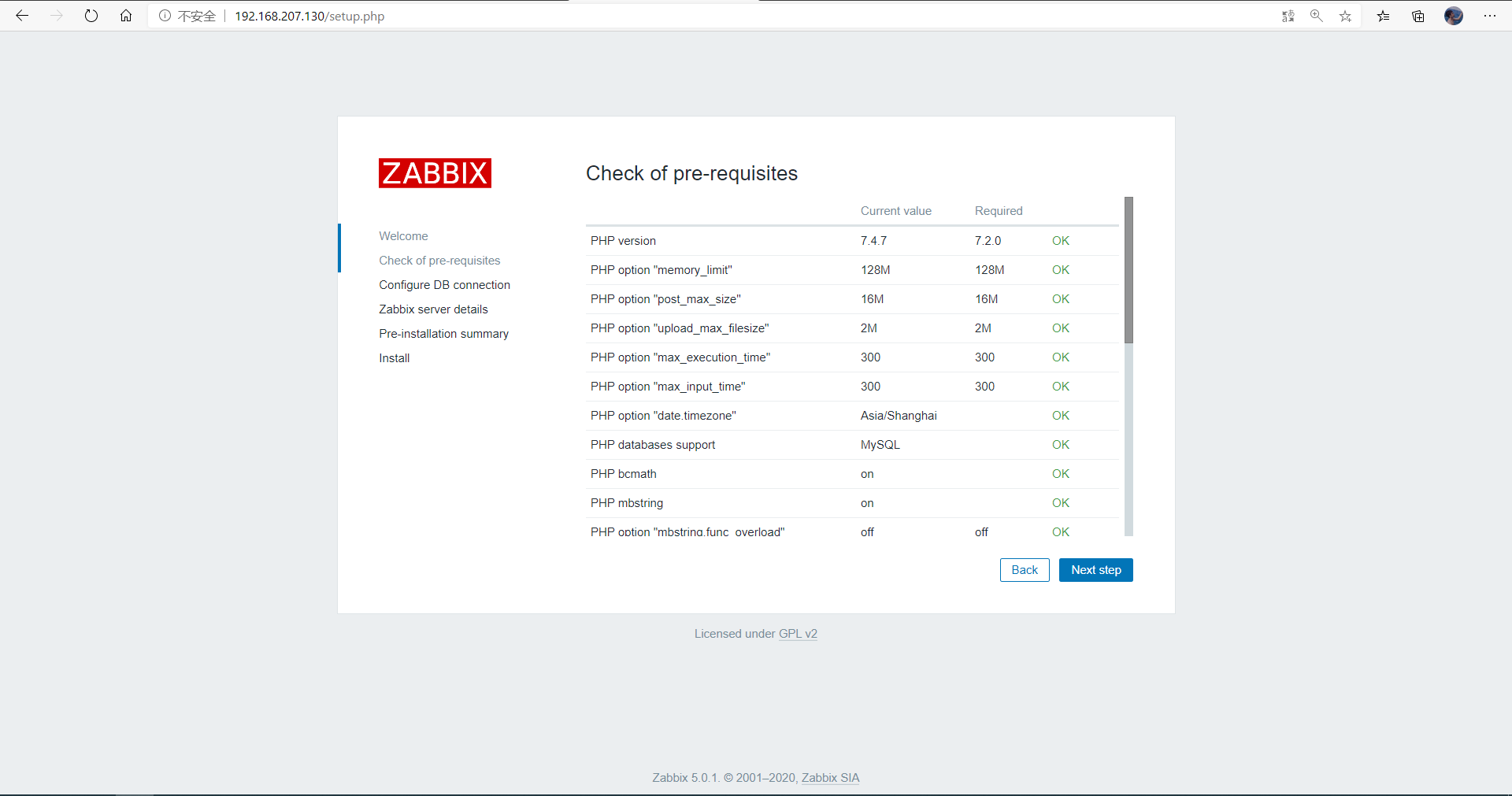
Task: Click PHP option "upload_max_filesize" label
Action: (680, 328)
